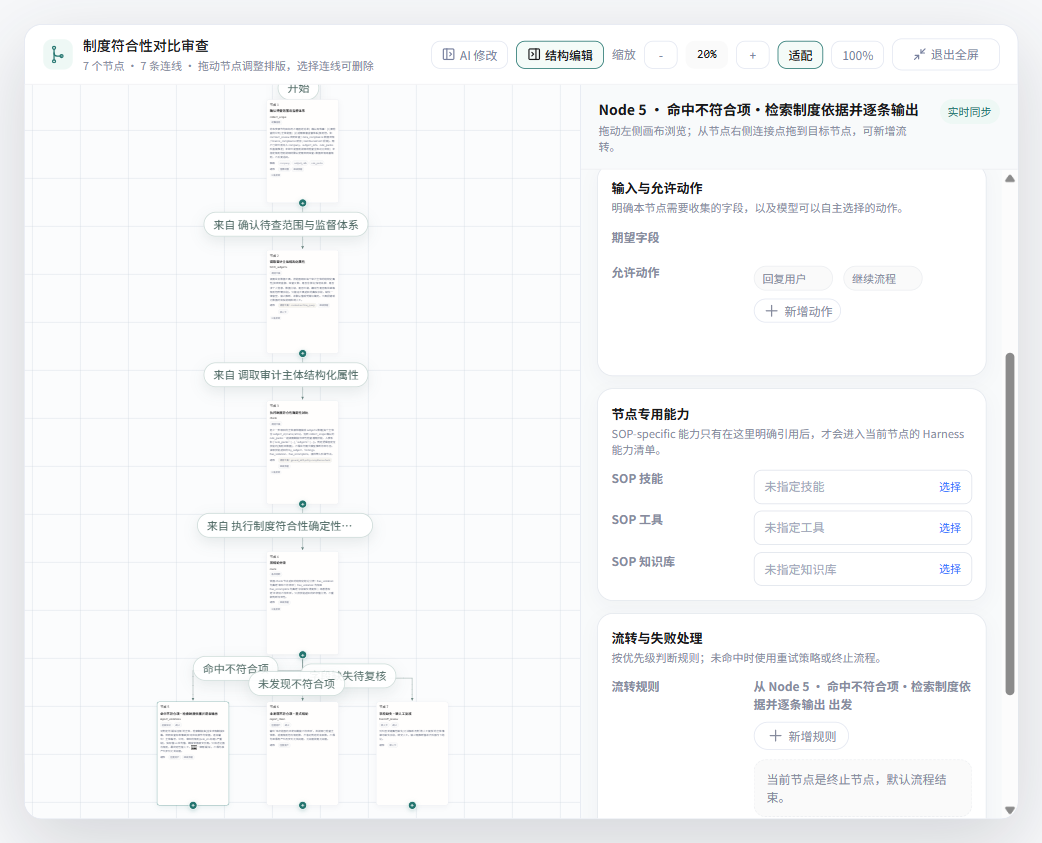Select the Node 1 card on the canvas
This screenshot has width=1042, height=843.
tap(302, 151)
